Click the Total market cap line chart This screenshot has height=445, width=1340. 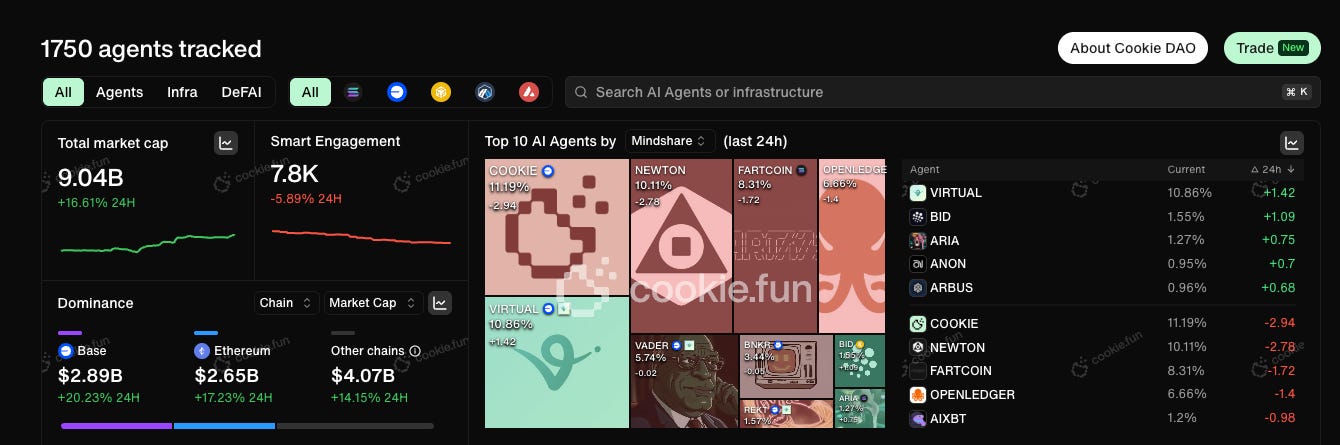coord(148,243)
